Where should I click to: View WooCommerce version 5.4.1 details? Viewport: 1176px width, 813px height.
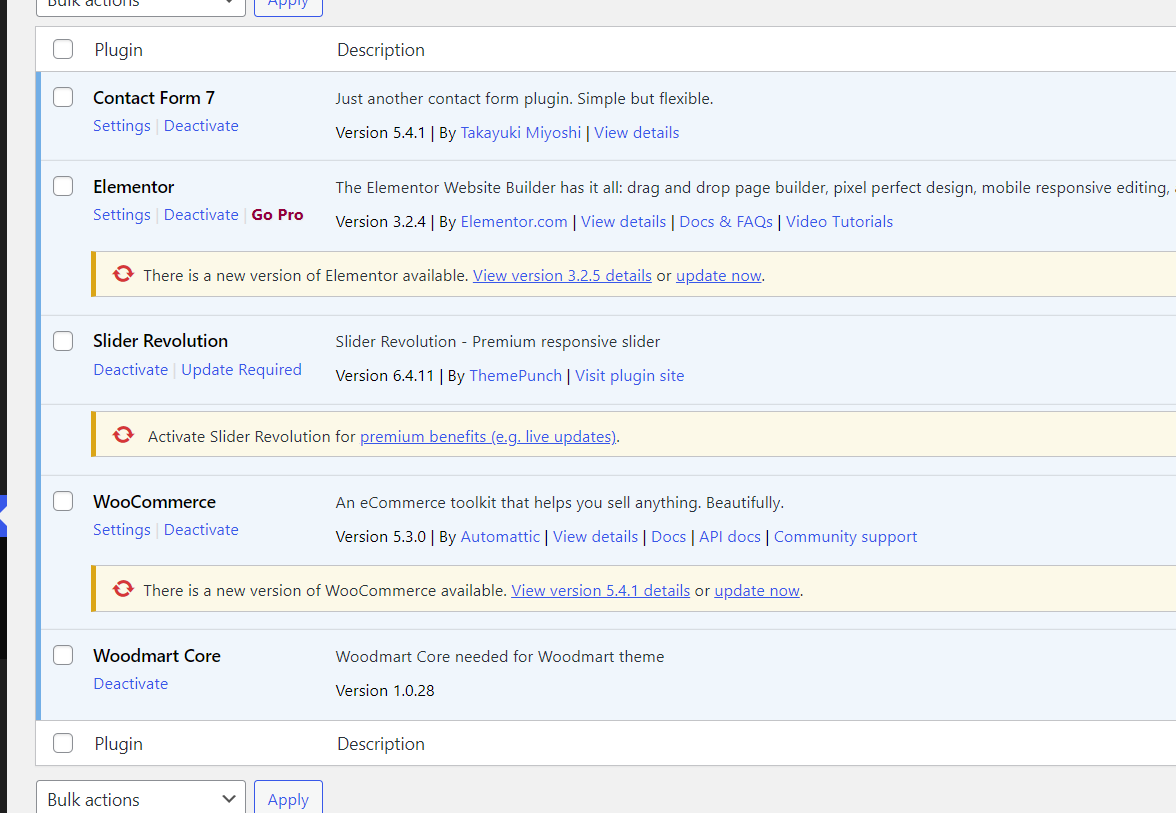[601, 591]
